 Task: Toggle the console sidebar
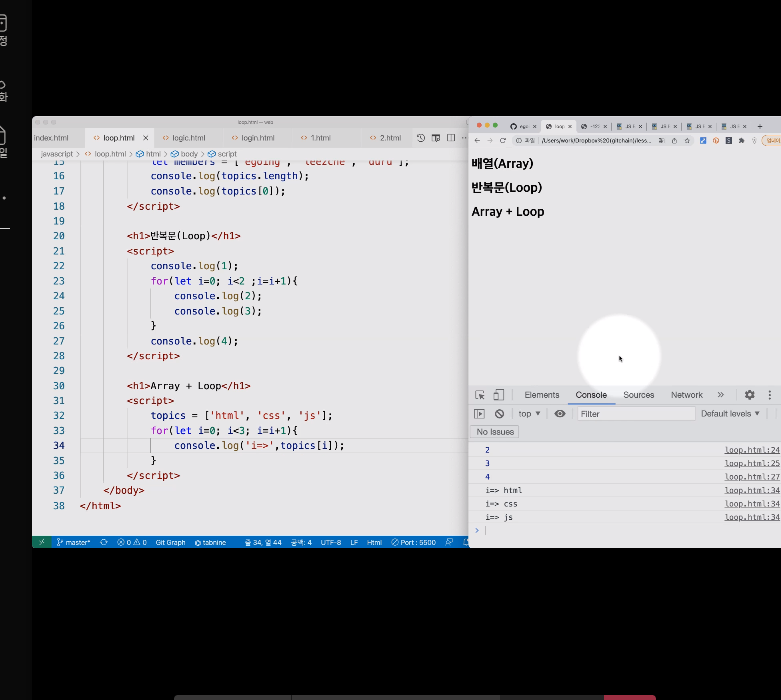(x=479, y=414)
